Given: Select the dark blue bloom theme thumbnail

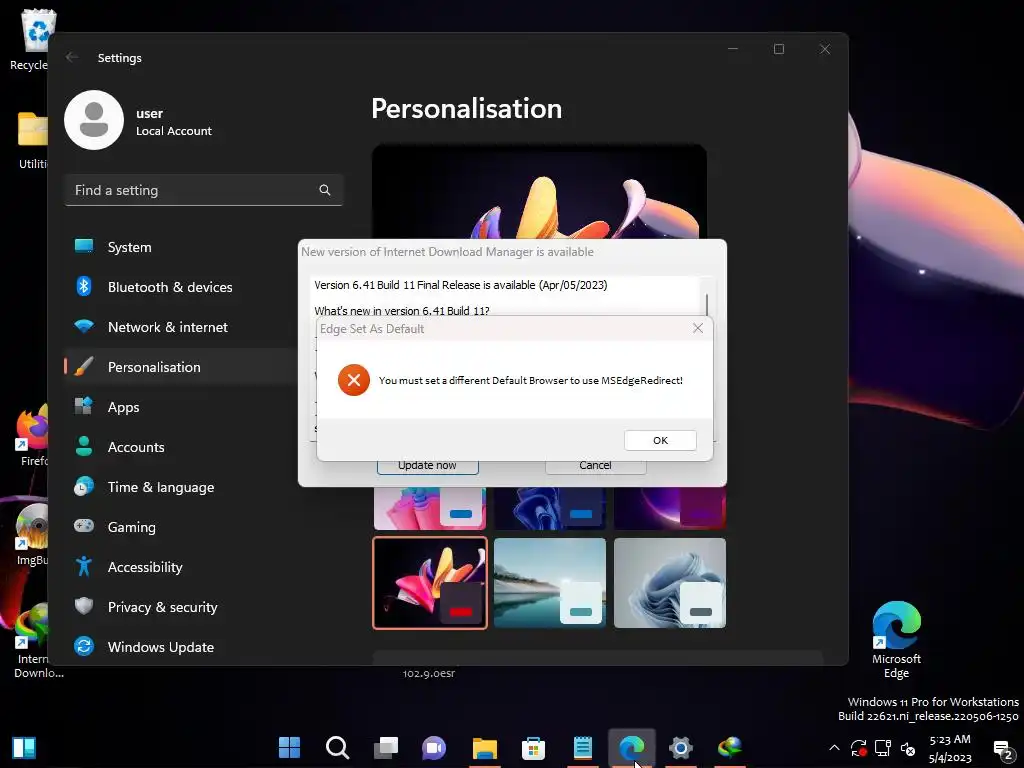Looking at the screenshot, I should (550, 508).
